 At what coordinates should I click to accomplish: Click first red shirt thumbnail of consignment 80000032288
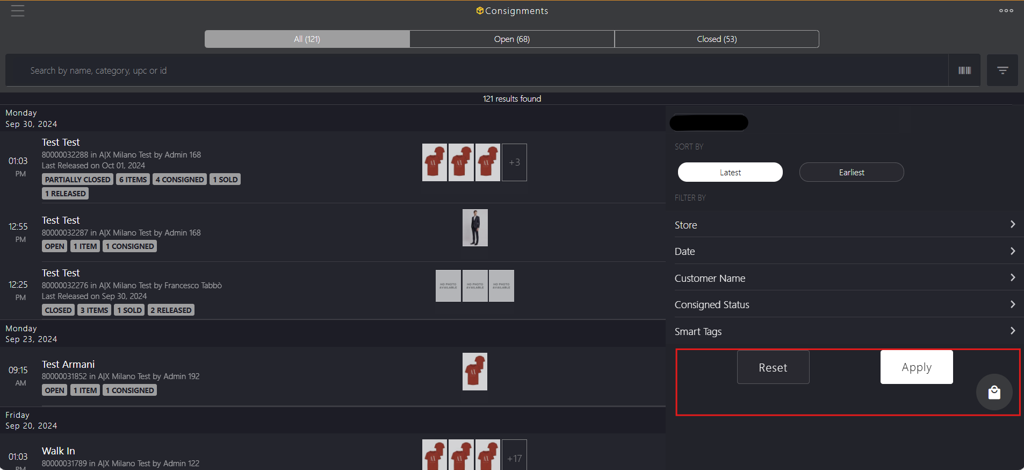[x=434, y=163]
